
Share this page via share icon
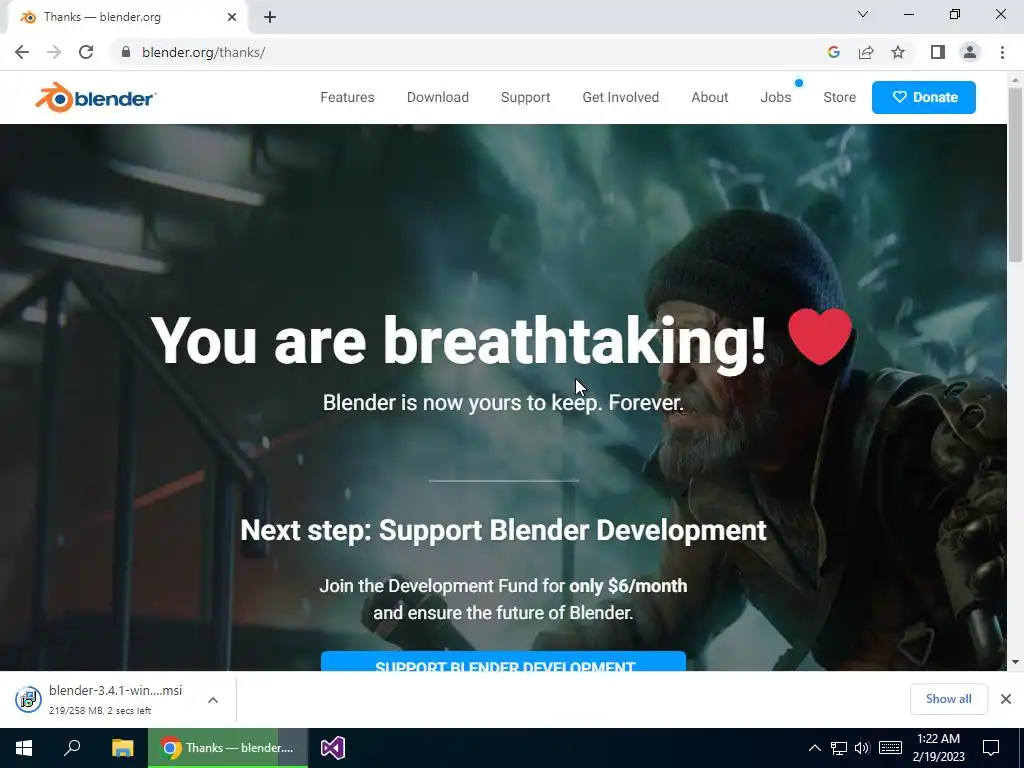(x=866, y=52)
